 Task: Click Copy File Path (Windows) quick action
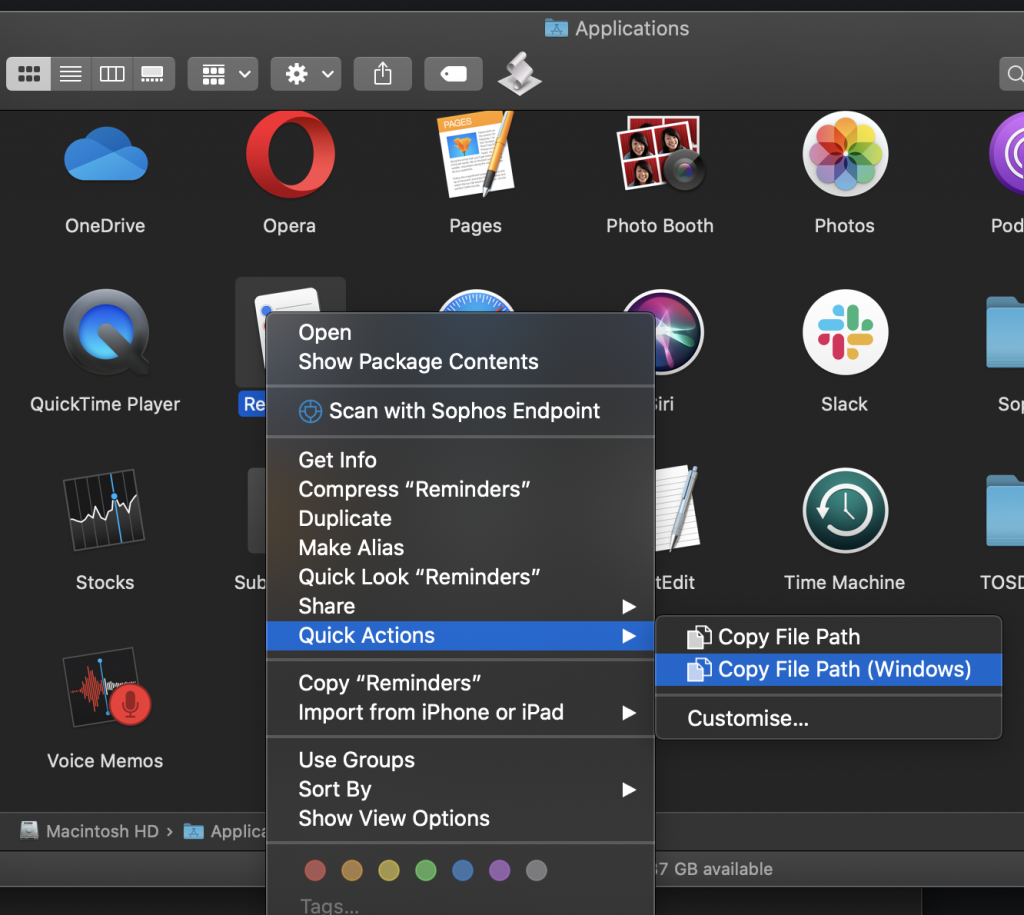(828, 669)
